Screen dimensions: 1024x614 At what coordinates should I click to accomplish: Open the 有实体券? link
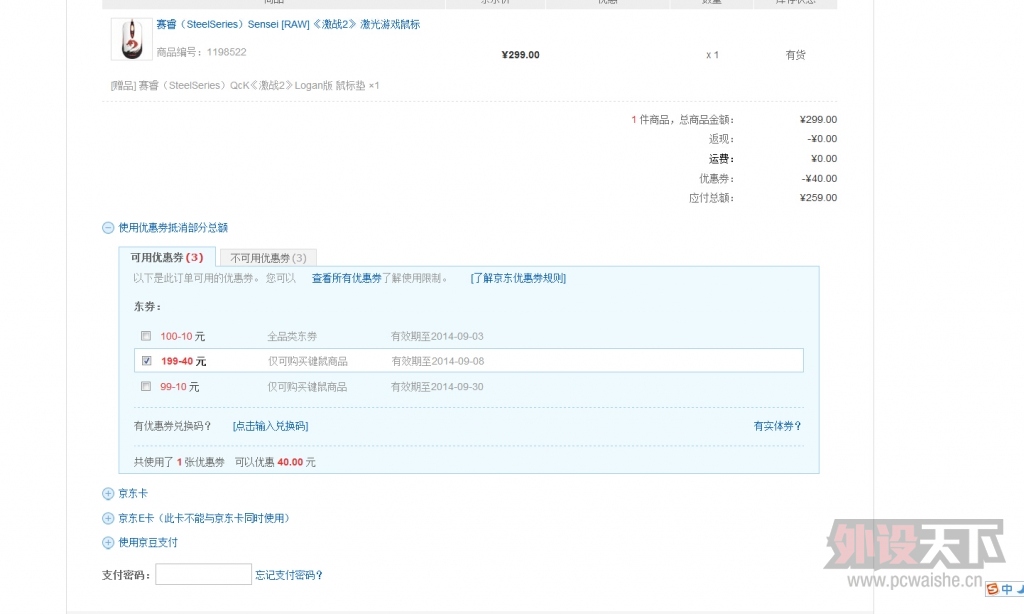(x=777, y=426)
